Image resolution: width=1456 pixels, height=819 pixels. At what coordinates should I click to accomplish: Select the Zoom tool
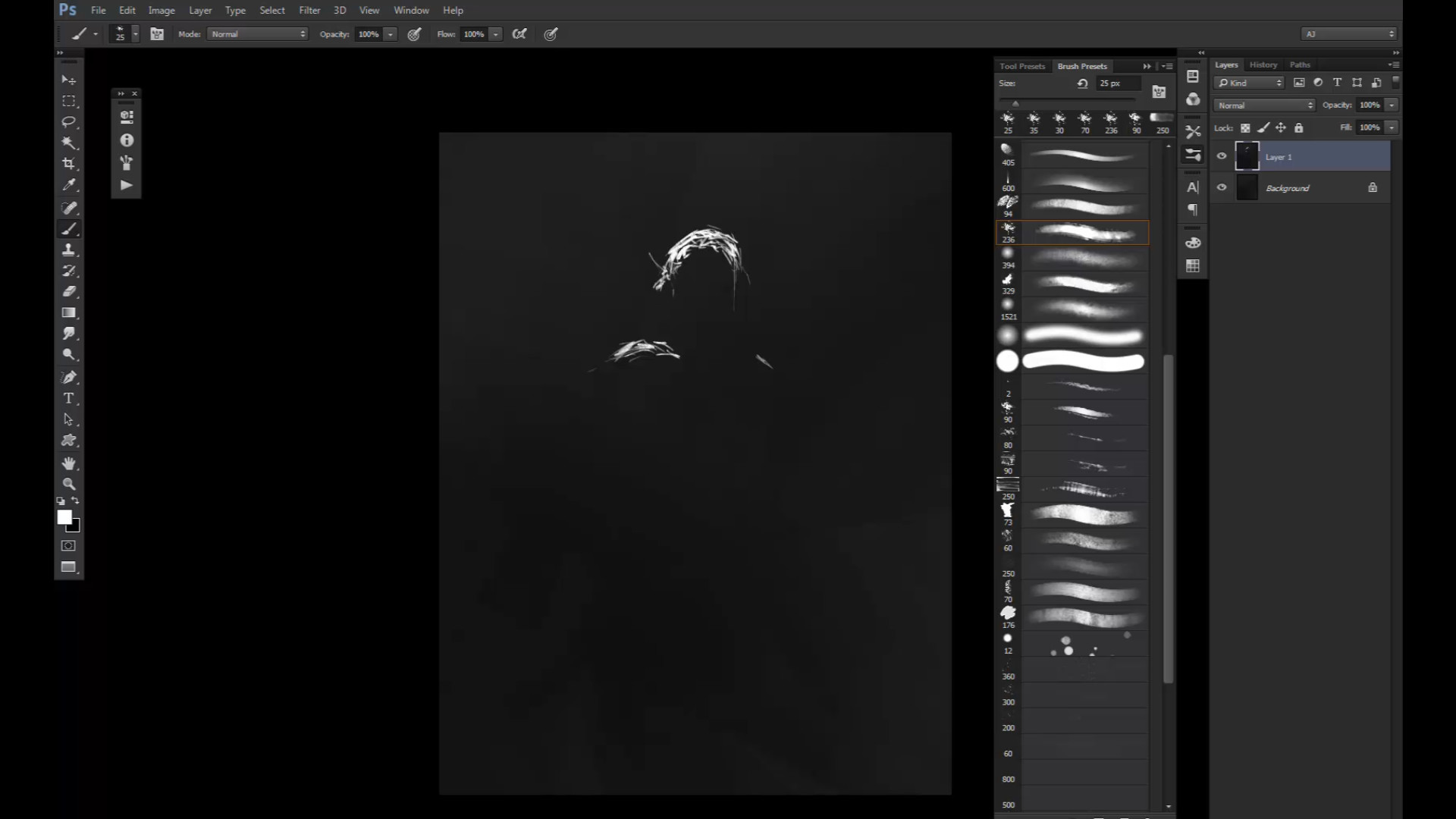(x=69, y=484)
